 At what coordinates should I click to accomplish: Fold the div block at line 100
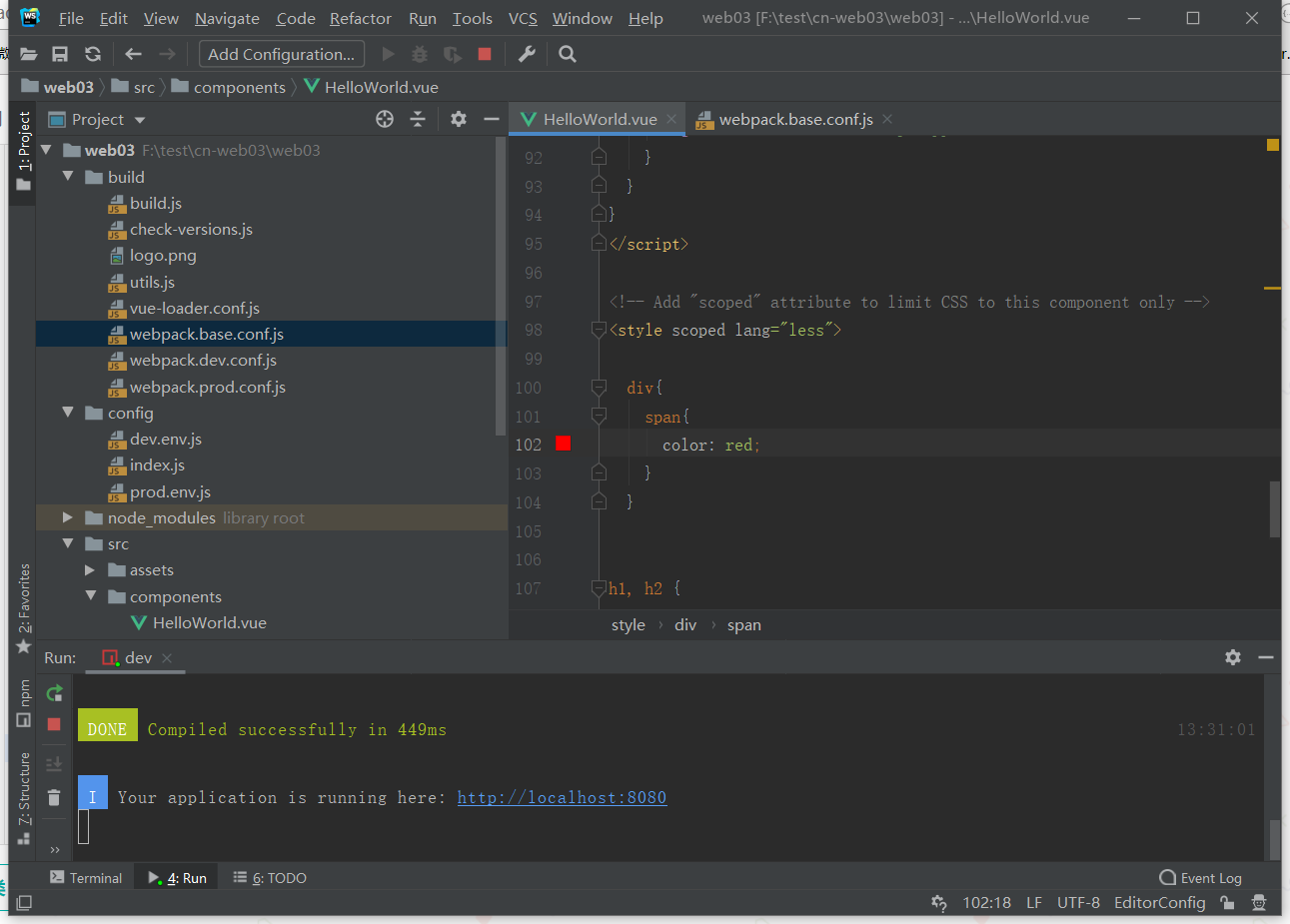tap(599, 387)
